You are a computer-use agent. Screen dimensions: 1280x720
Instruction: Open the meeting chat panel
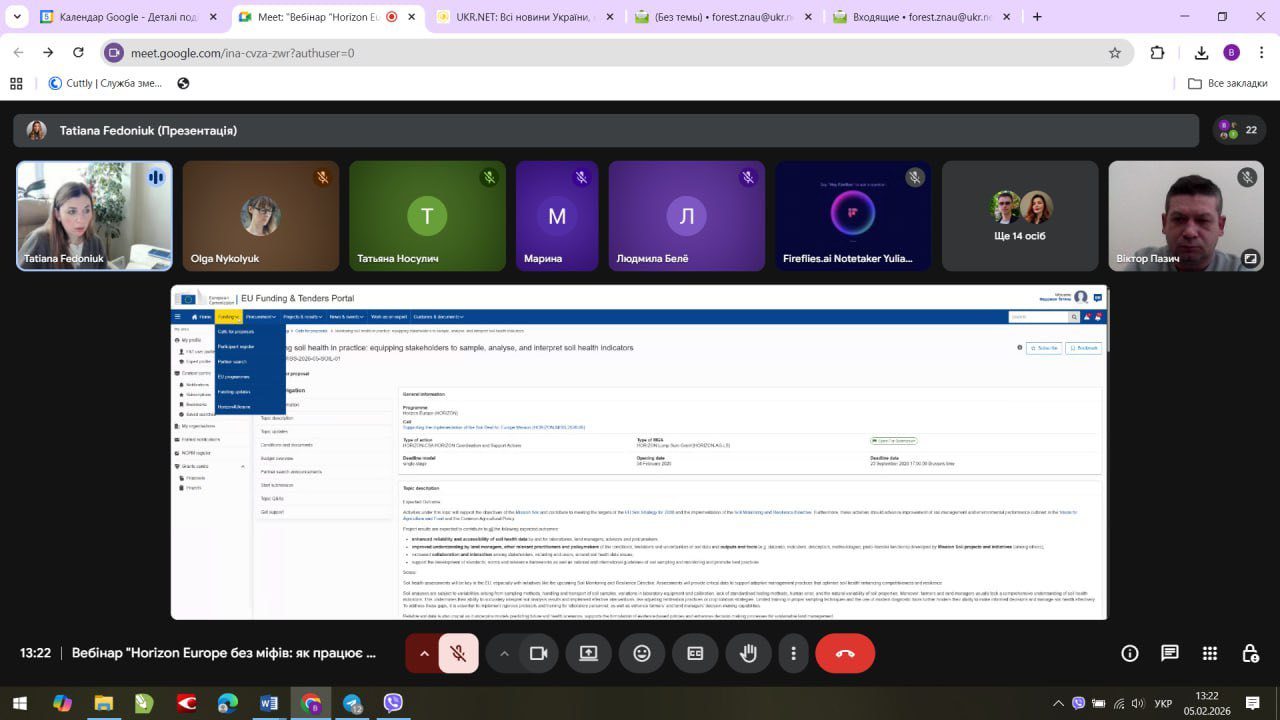tap(1169, 653)
